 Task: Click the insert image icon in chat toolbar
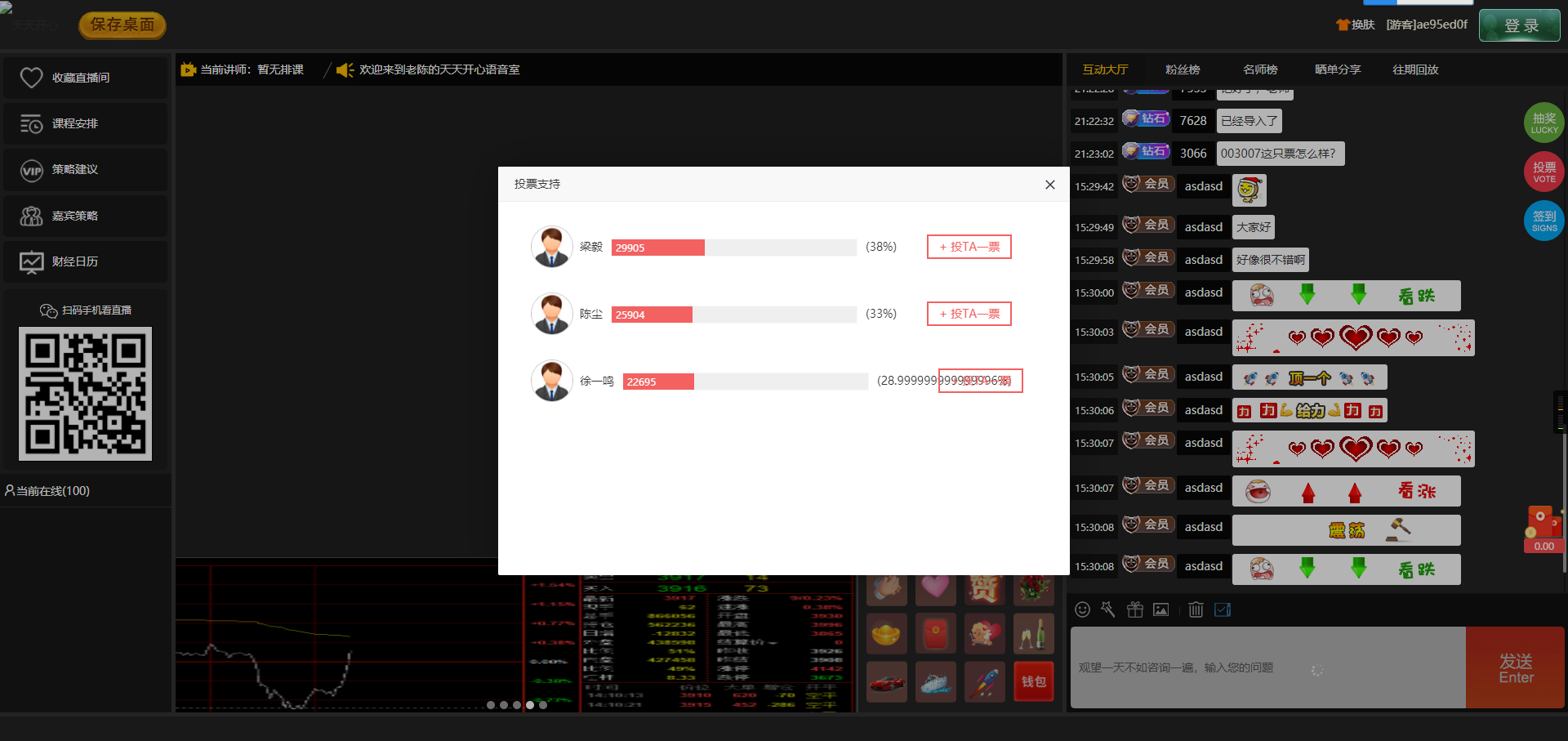(x=1160, y=609)
